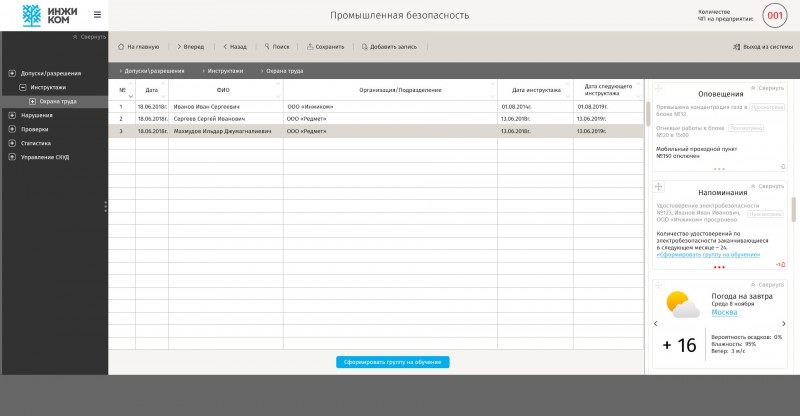Sort the table by the 'ФИО' column header

223,90
